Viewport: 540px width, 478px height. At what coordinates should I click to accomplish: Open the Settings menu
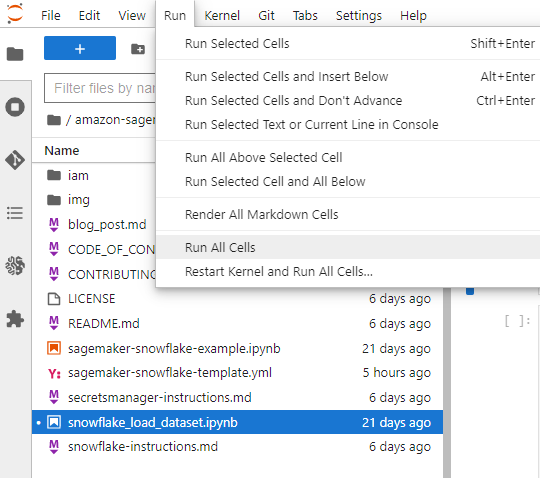[x=359, y=15]
